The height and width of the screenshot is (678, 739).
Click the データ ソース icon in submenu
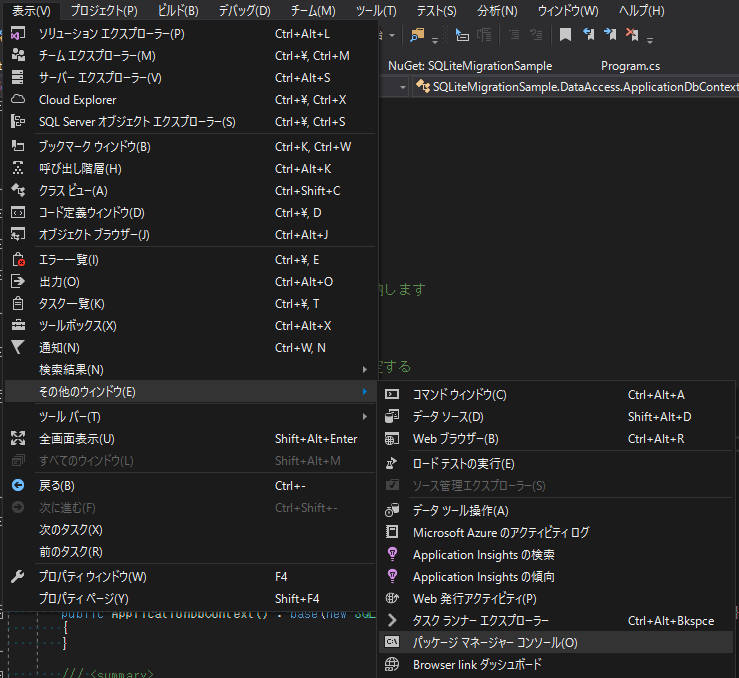pos(392,417)
